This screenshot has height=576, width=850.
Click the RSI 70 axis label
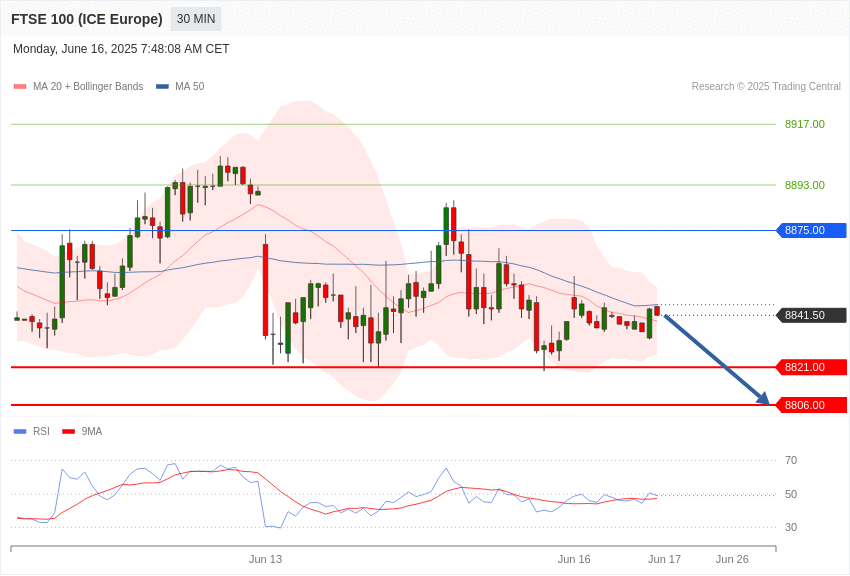click(791, 460)
